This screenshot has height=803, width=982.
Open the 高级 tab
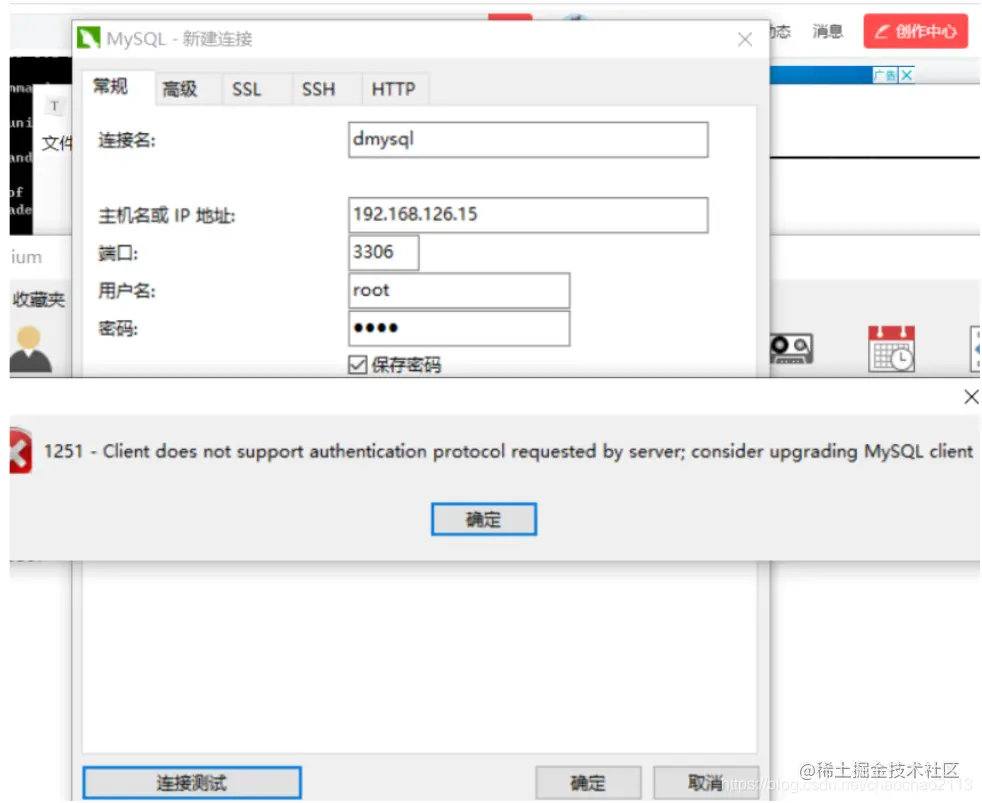[x=180, y=89]
